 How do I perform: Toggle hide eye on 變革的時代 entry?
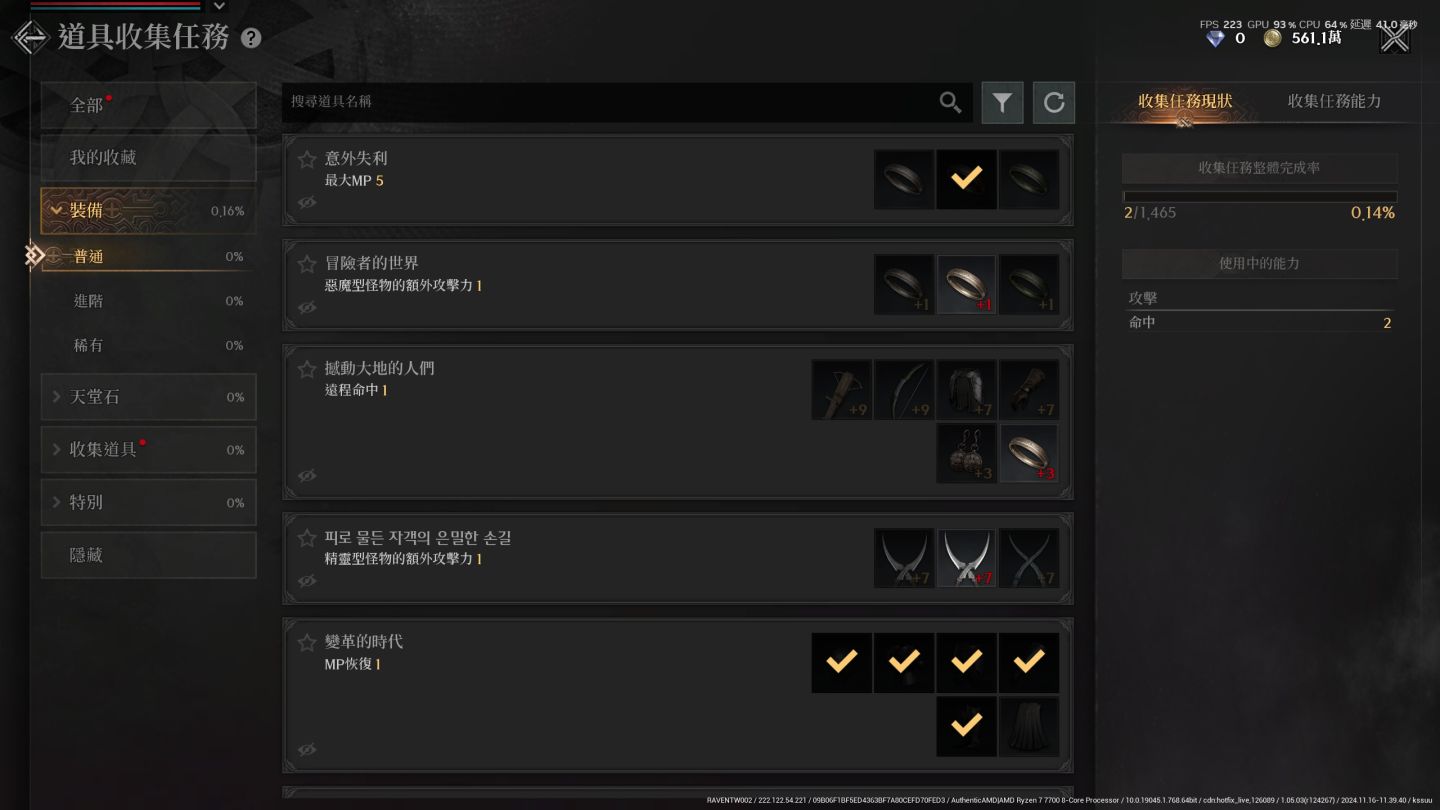pyautogui.click(x=307, y=750)
